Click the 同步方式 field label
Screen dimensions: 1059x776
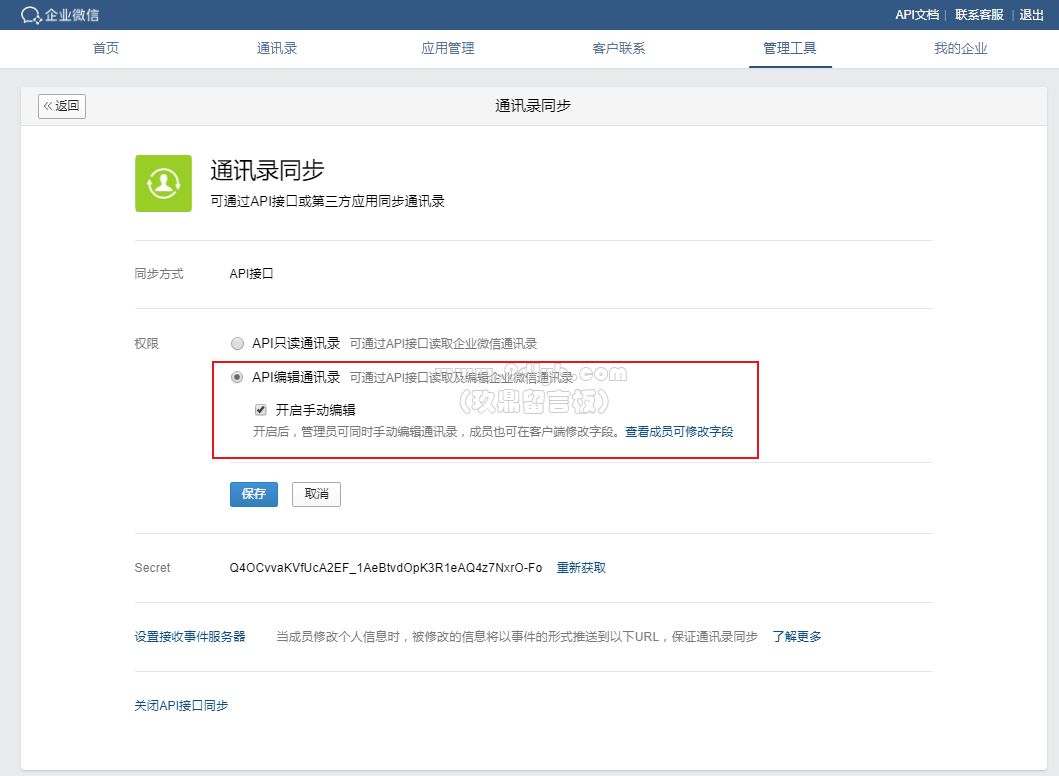159,274
